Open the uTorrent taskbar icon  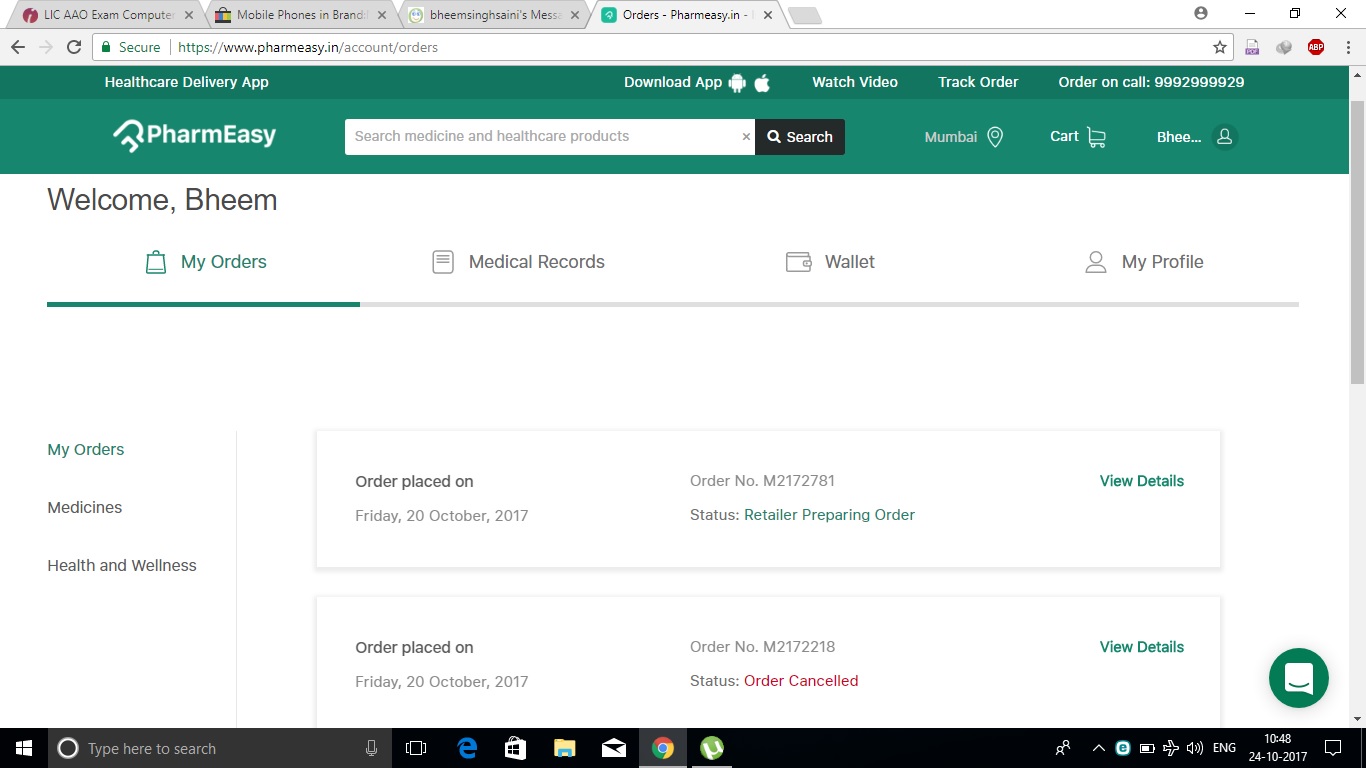click(712, 748)
